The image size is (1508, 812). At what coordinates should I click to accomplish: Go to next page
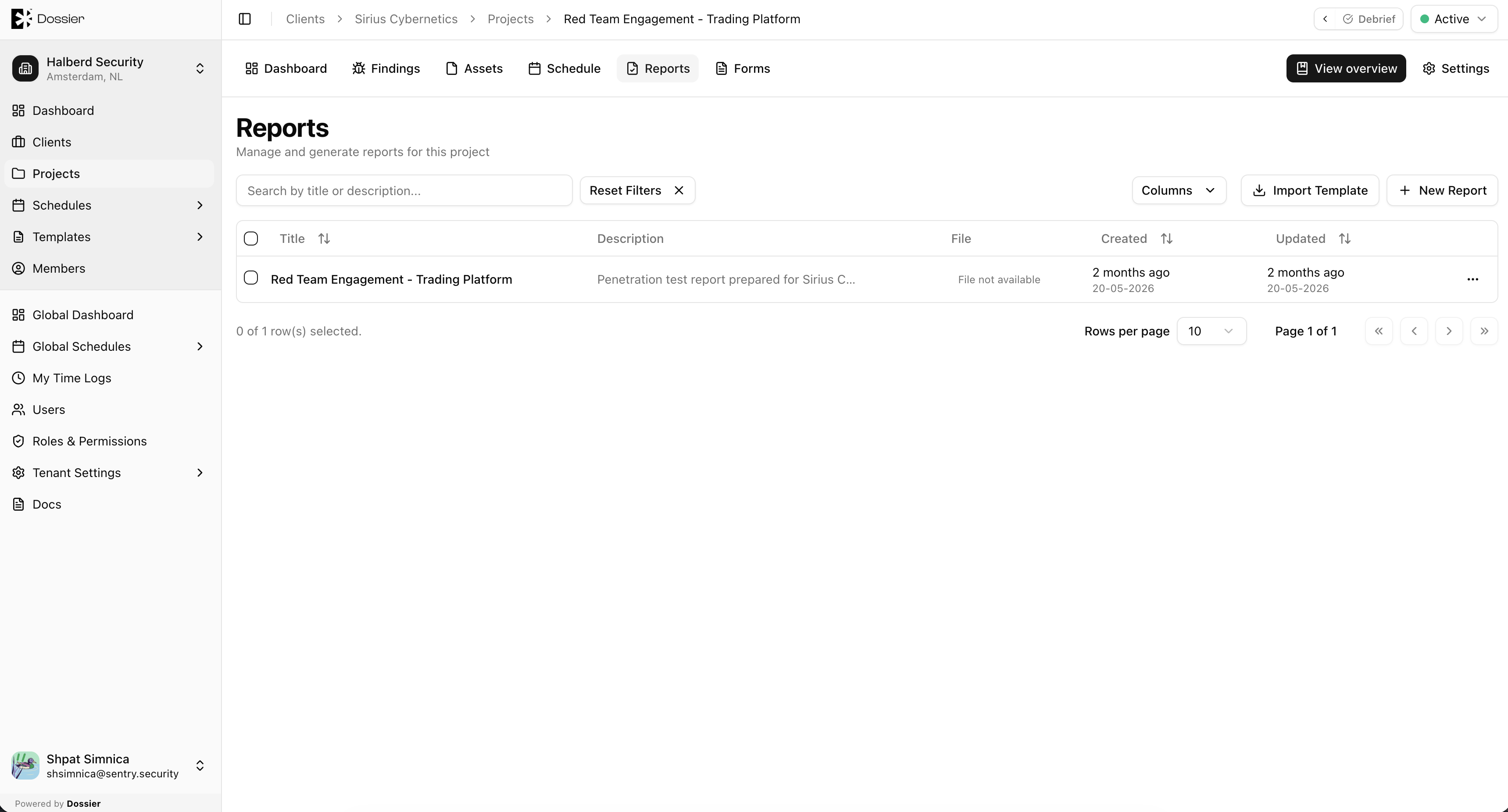(1449, 331)
